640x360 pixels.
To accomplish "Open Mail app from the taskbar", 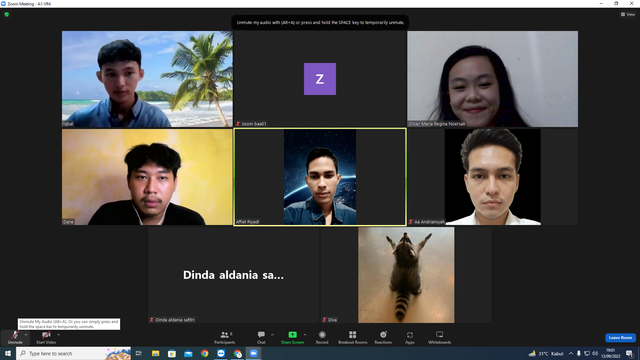I will (x=188, y=353).
